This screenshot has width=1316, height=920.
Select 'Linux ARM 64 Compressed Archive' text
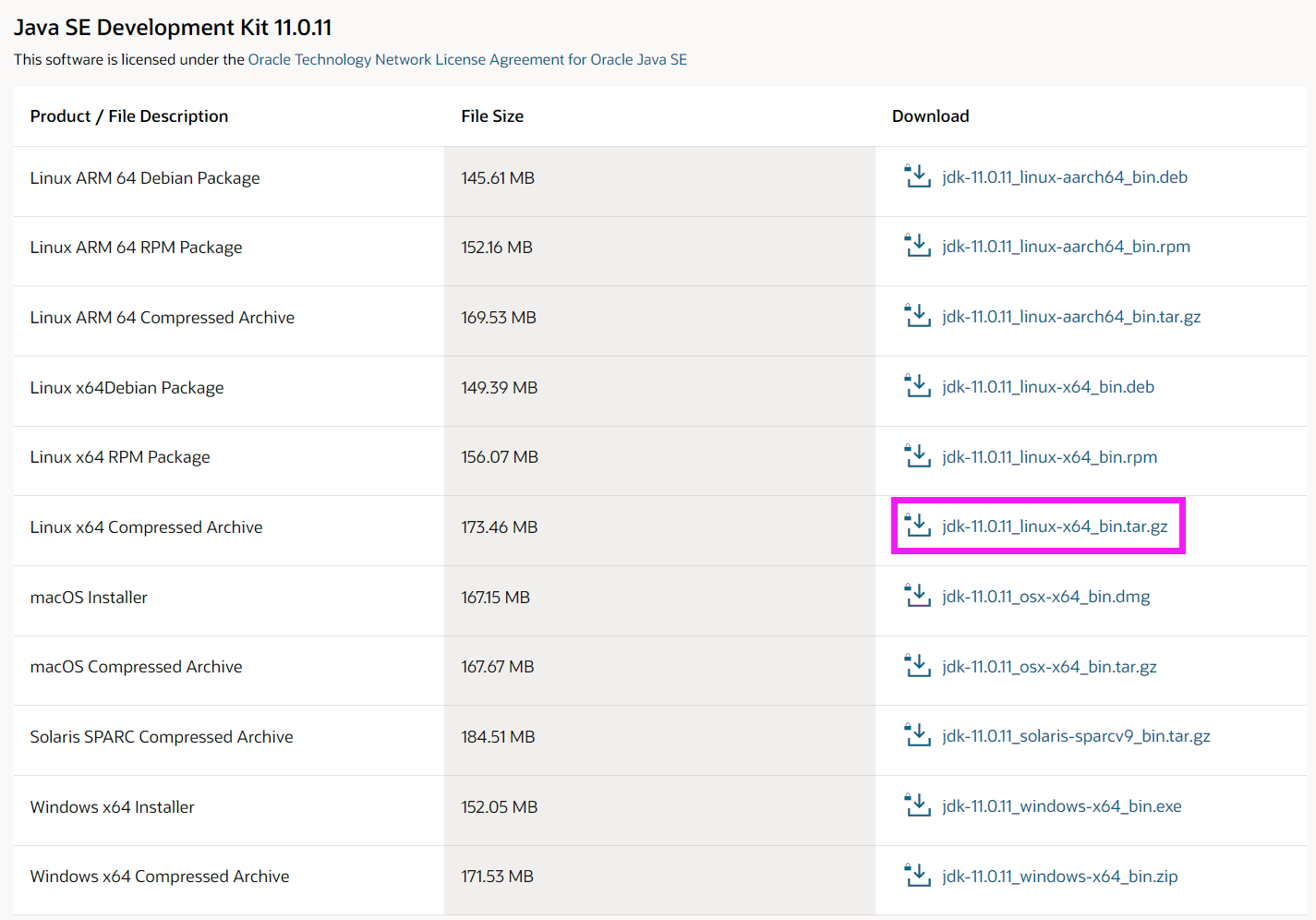tap(163, 318)
